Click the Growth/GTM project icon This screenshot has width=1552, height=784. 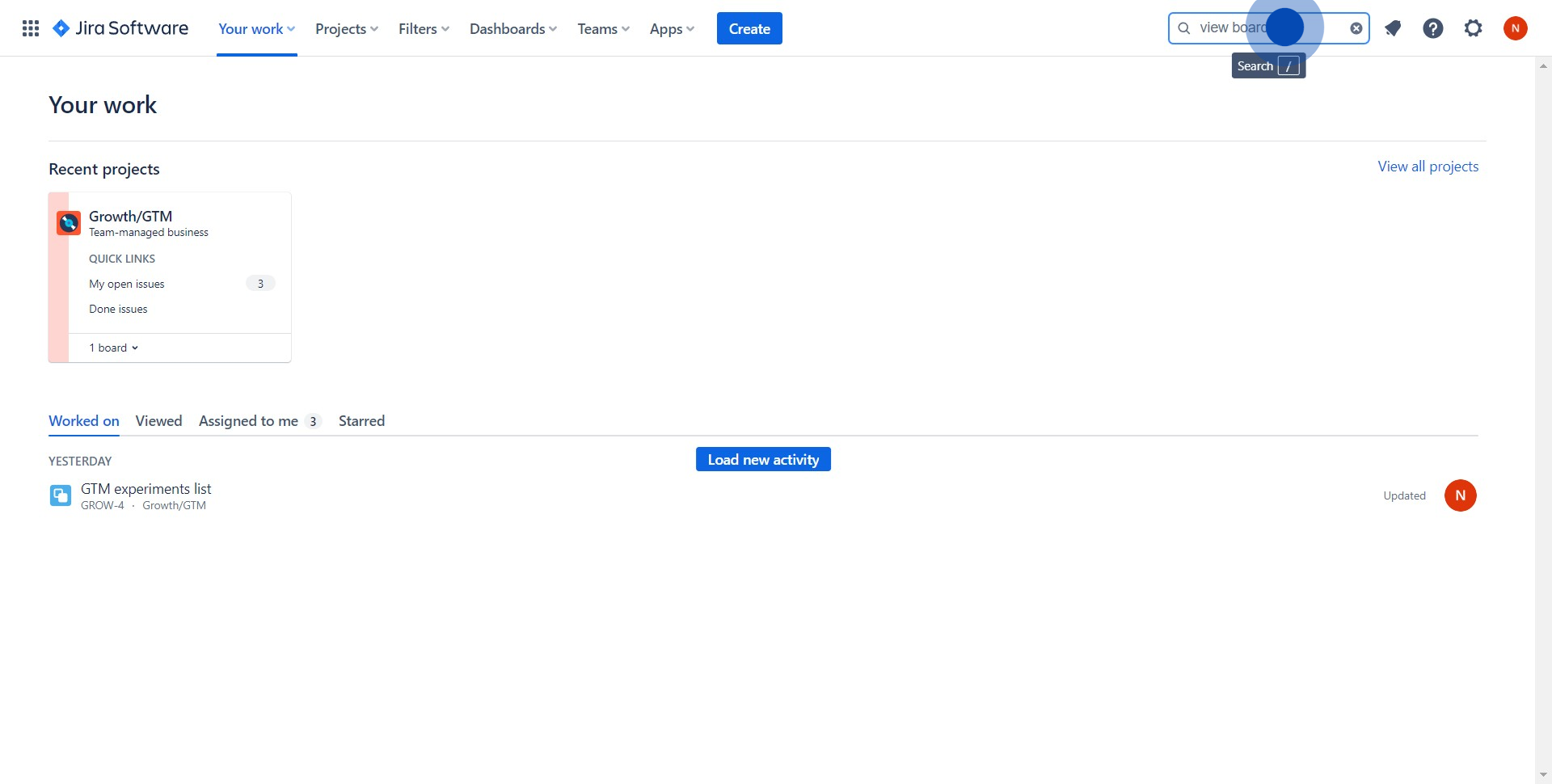coord(69,222)
